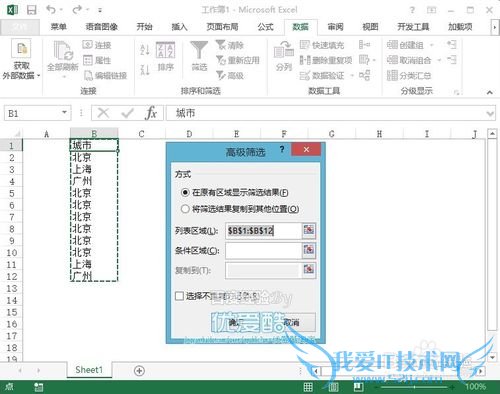Viewport: 500px width, 394px height.
Task: Select row 4 header
Action: click(x=12, y=182)
